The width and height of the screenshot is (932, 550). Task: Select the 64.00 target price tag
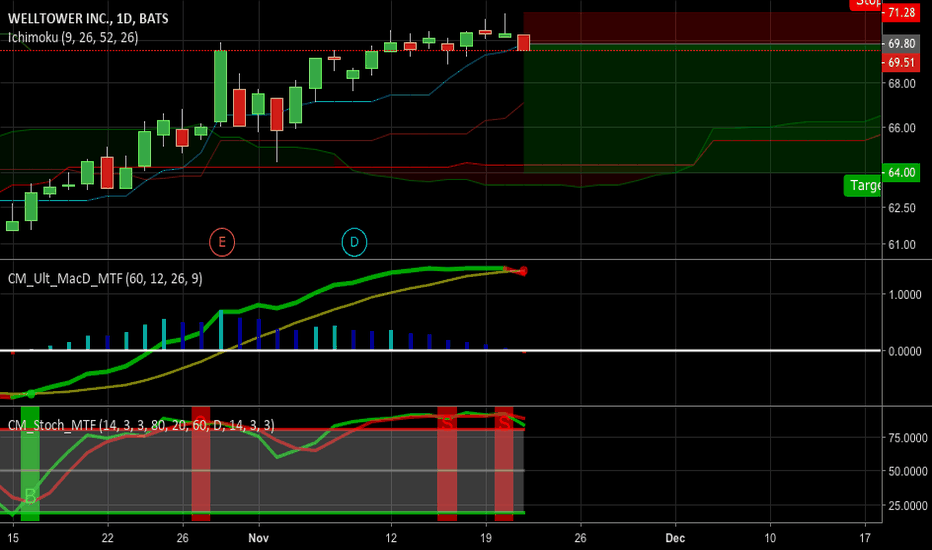pos(901,172)
